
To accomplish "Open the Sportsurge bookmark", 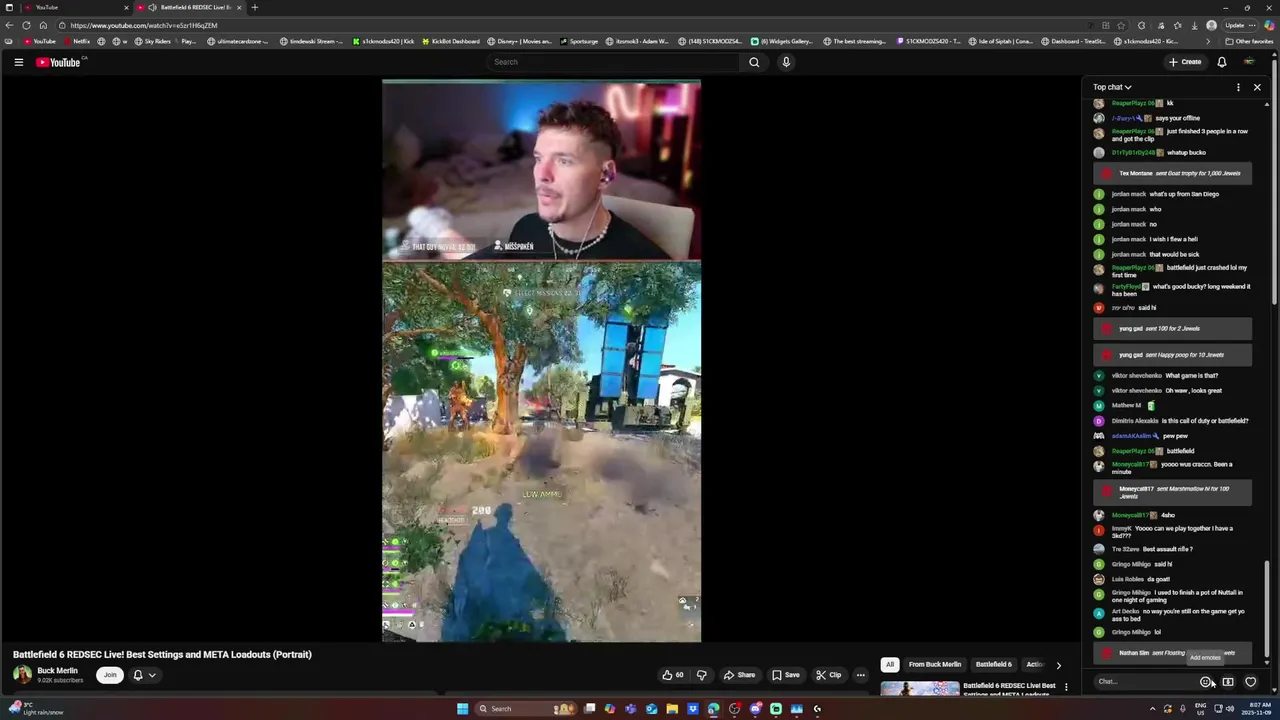I will coord(579,41).
